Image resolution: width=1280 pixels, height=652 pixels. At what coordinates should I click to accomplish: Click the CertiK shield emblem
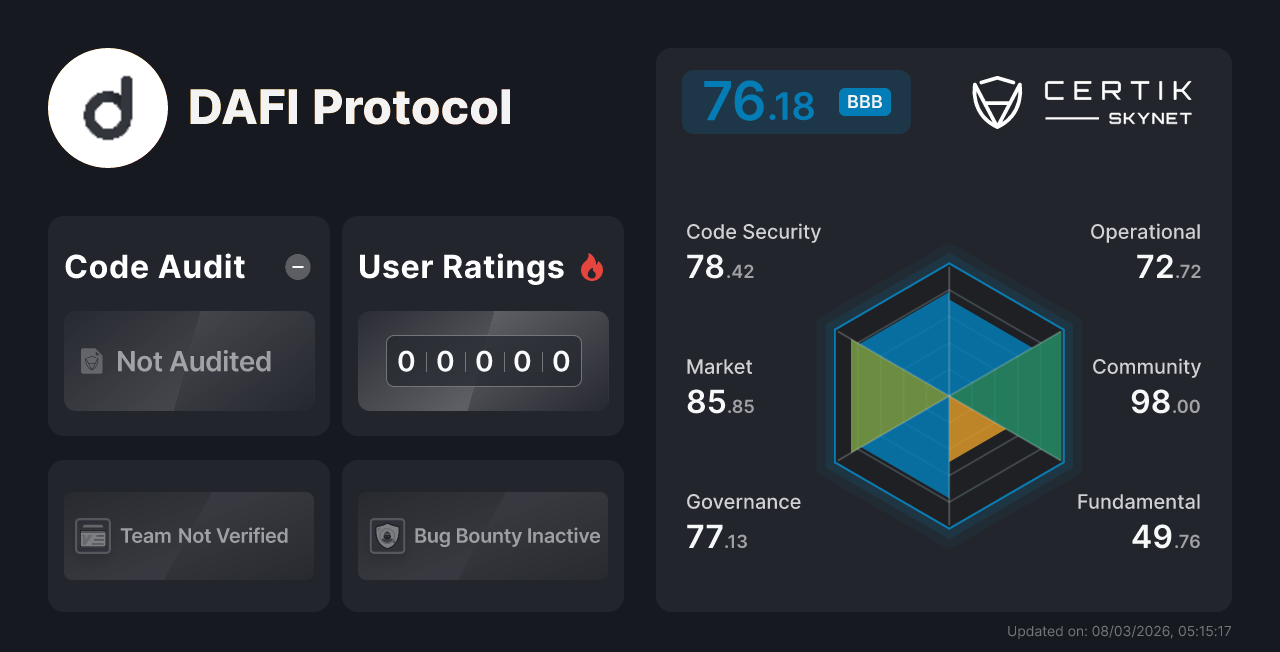pyautogui.click(x=996, y=100)
